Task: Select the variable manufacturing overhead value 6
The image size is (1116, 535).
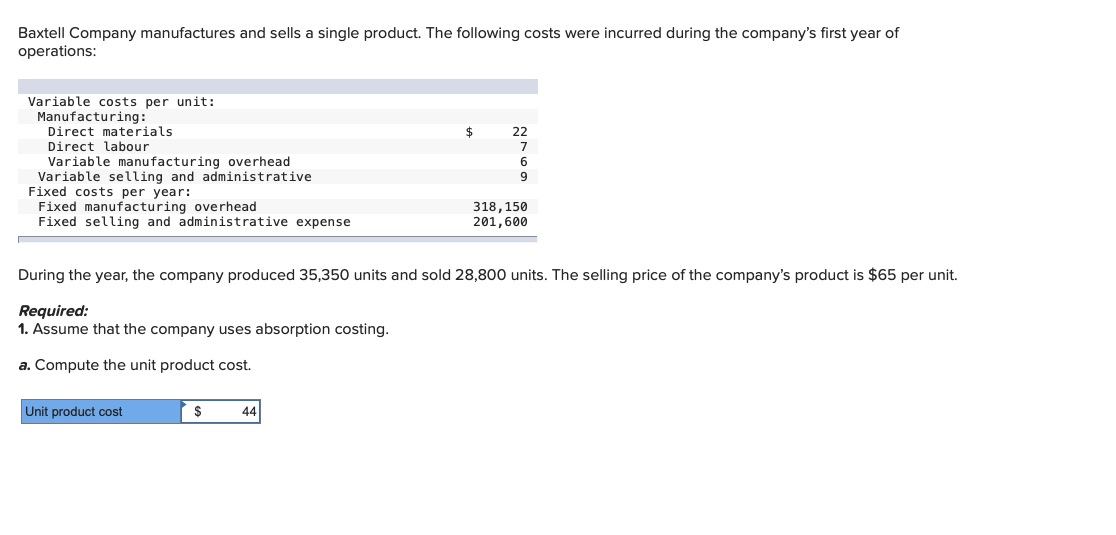Action: click(523, 162)
